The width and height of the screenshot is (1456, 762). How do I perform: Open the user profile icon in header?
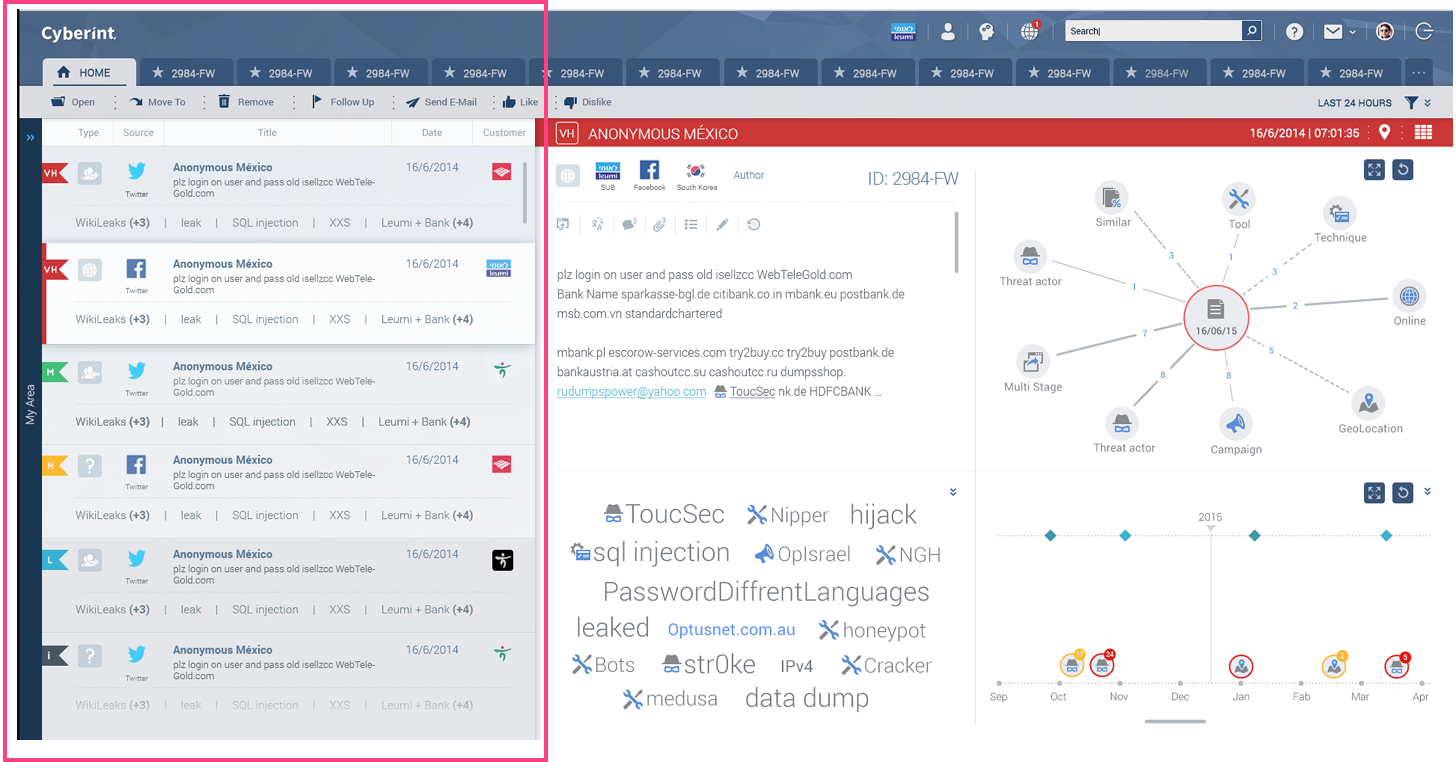pos(948,32)
